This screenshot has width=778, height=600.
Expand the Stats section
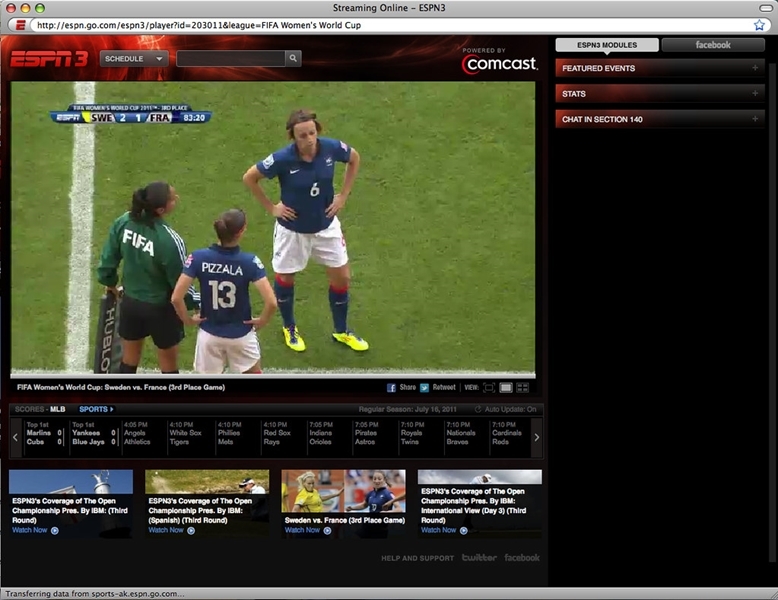tap(660, 94)
